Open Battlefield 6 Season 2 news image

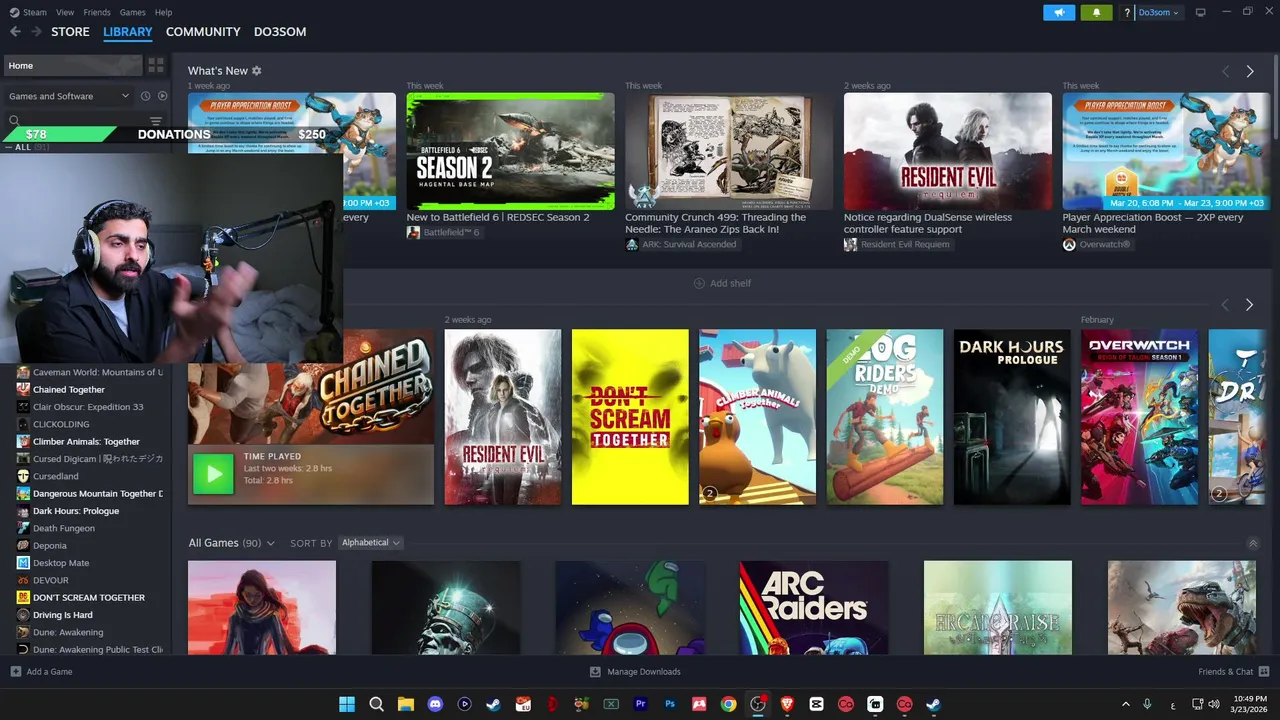click(510, 151)
